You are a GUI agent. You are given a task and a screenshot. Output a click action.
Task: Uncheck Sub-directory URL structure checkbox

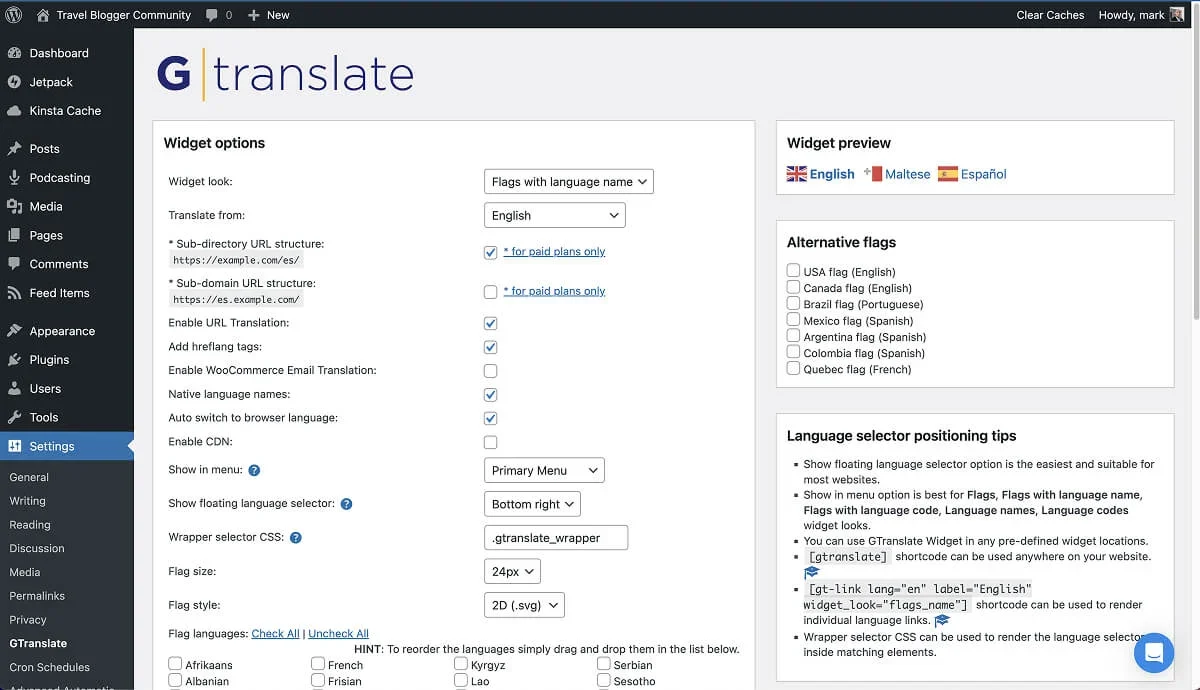tap(490, 252)
